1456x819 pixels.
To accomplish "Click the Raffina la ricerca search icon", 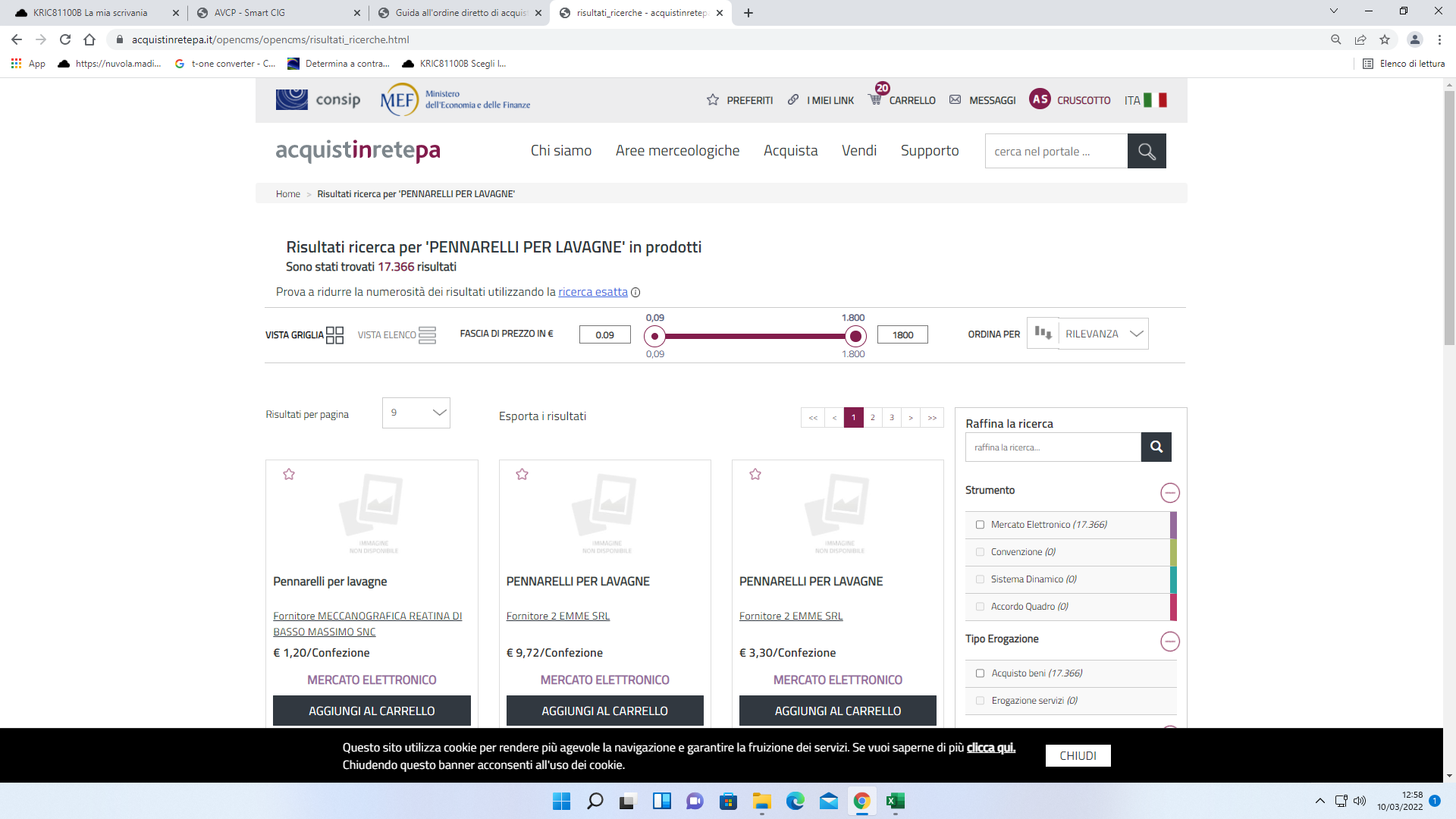I will (x=1156, y=447).
